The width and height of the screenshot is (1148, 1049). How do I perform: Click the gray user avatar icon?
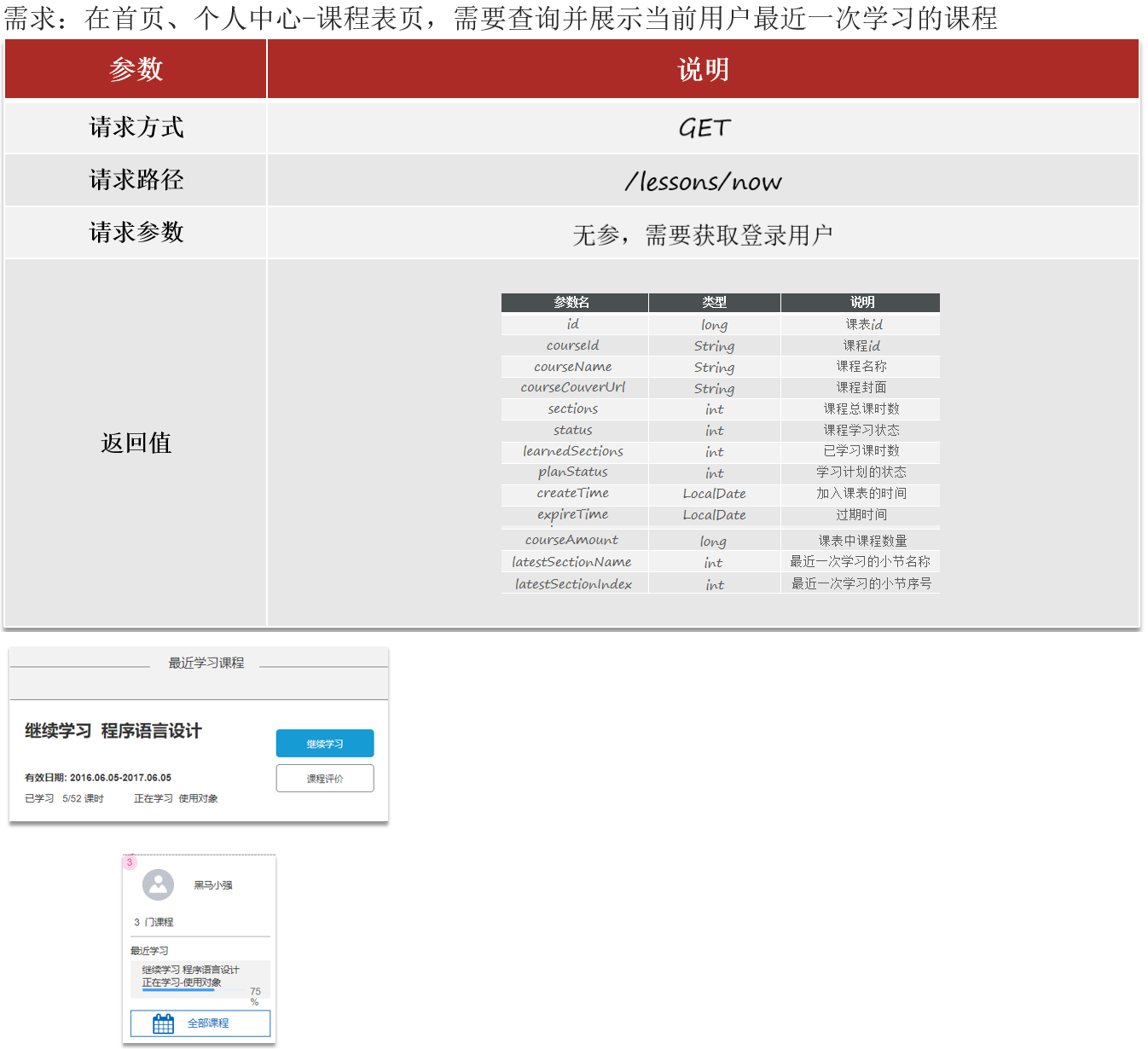point(158,885)
